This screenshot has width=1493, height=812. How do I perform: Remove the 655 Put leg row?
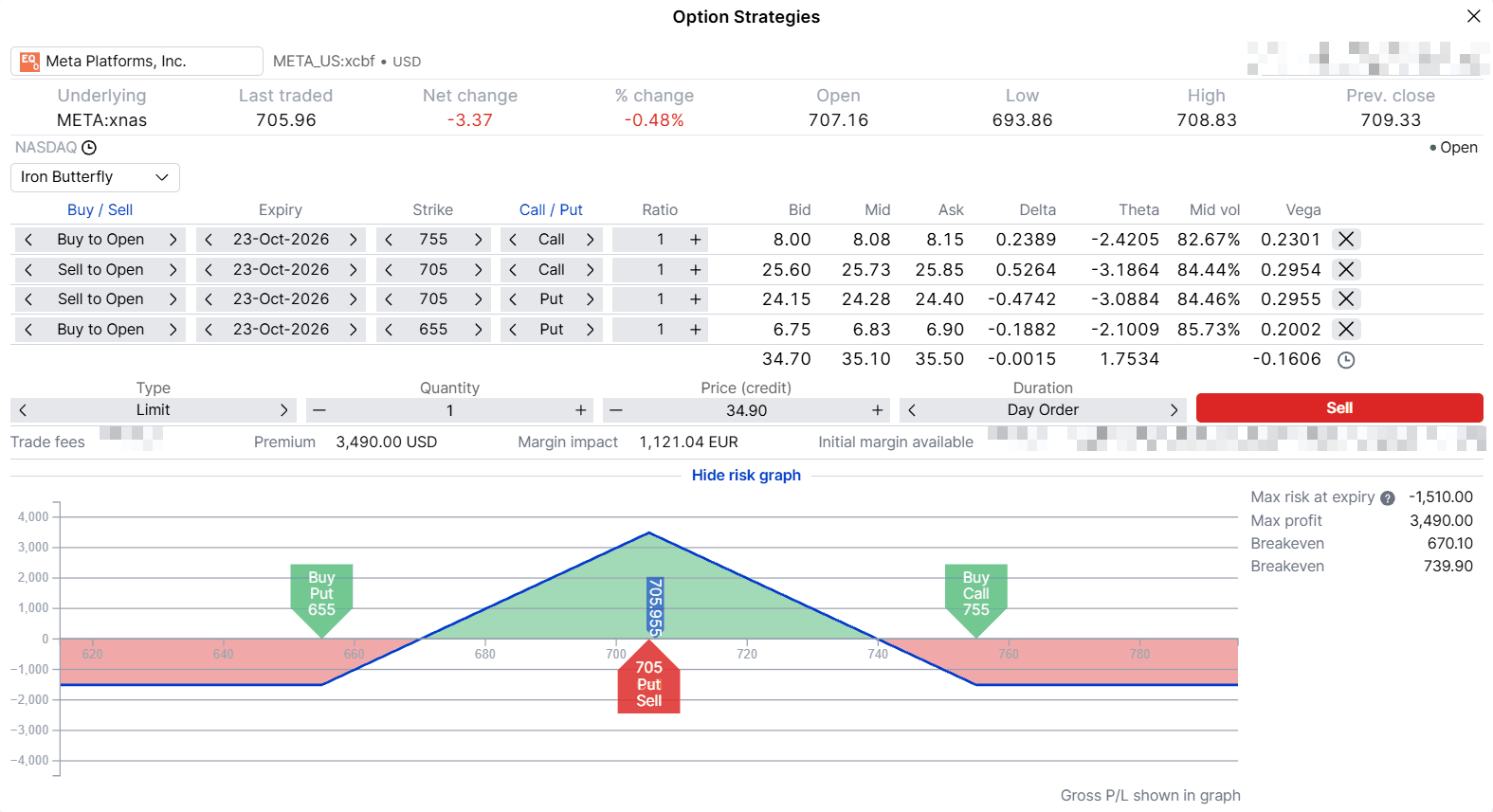(1346, 330)
